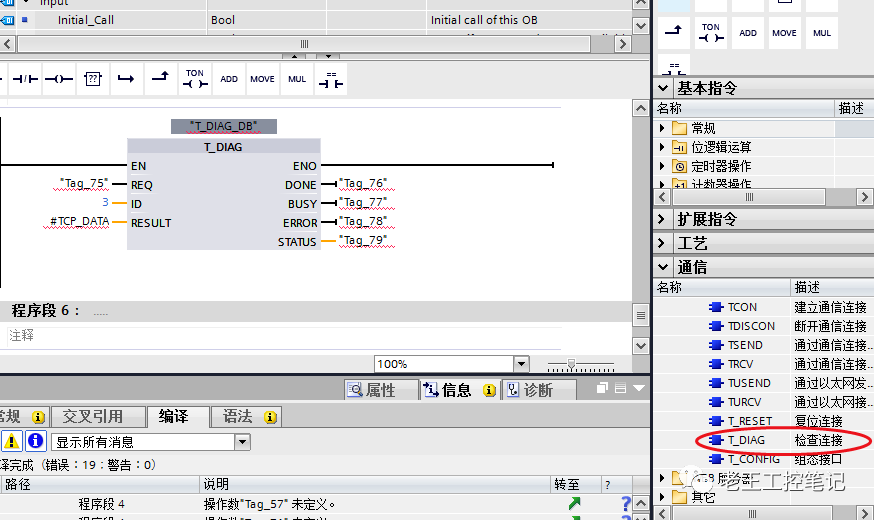Expand the 常规 folder
The image size is (874, 520).
click(662, 128)
